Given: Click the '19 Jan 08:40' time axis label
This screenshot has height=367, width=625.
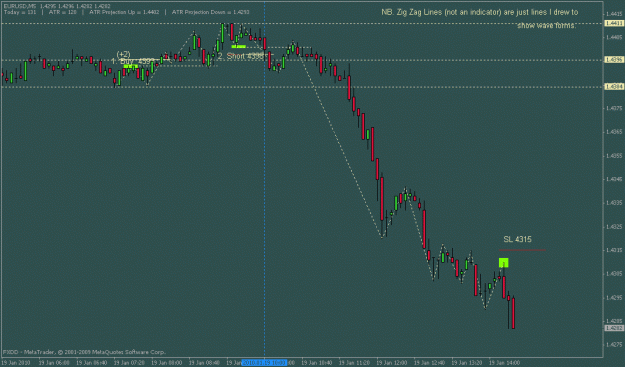Looking at the screenshot, I should (x=204, y=363).
